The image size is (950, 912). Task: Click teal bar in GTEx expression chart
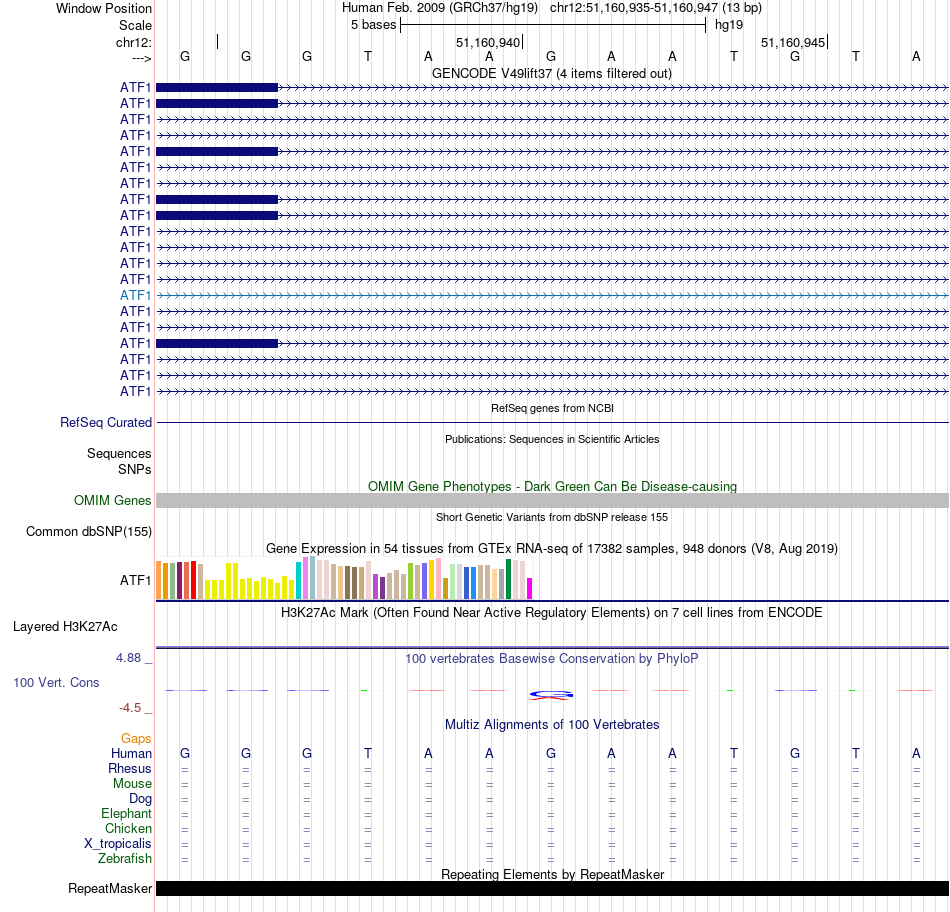point(298,581)
